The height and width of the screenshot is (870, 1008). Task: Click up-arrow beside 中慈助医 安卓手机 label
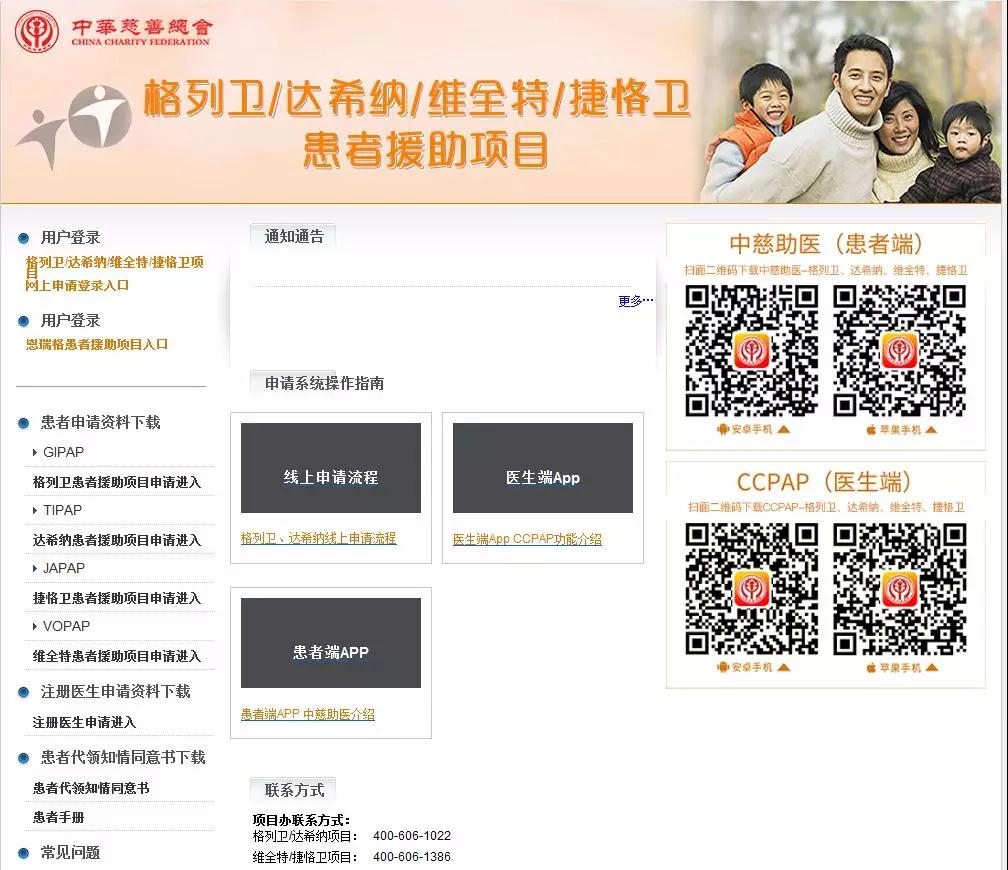point(783,429)
